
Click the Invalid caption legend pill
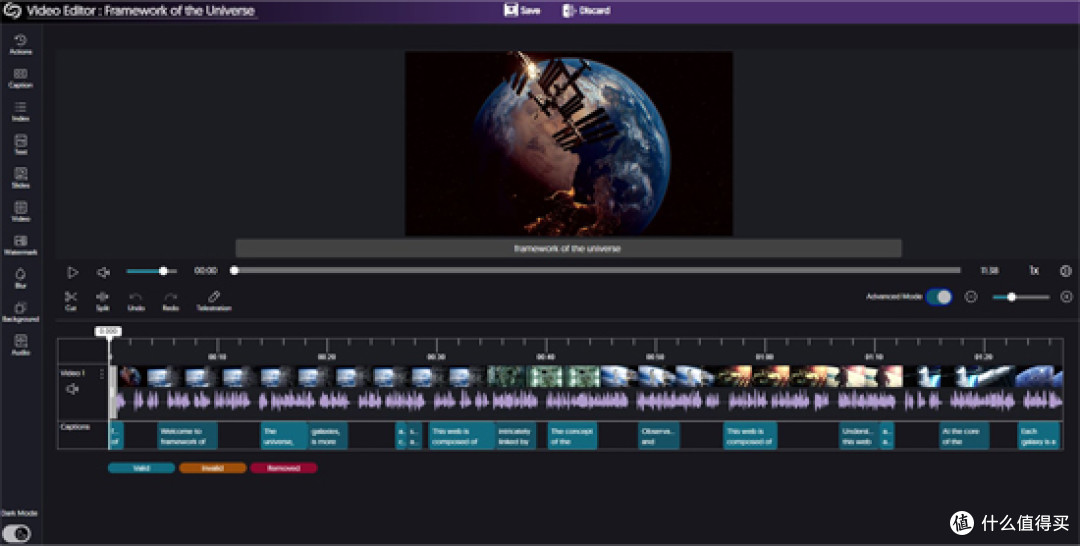click(x=212, y=468)
